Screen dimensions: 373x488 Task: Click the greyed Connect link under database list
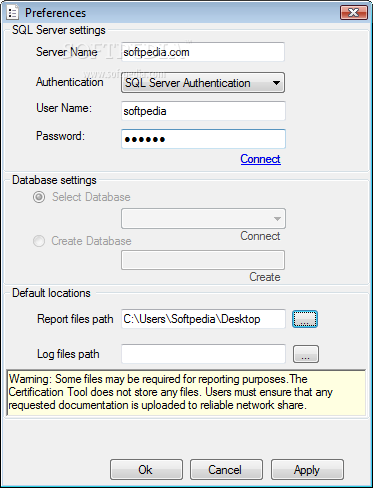[260, 236]
